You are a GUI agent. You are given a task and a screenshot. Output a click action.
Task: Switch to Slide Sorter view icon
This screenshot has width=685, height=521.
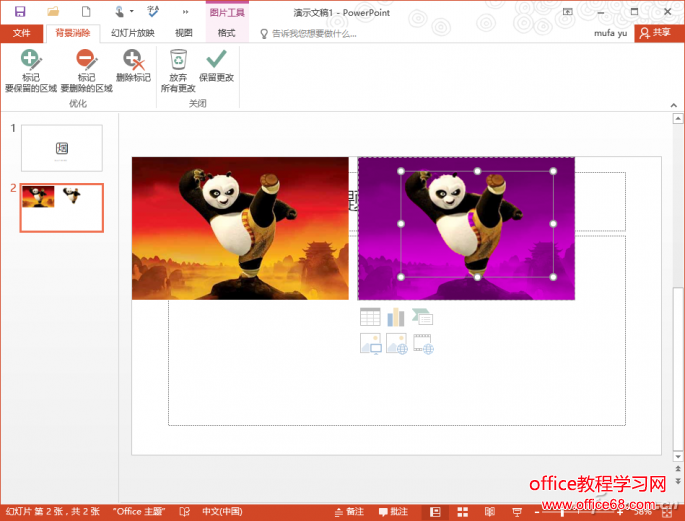point(463,511)
